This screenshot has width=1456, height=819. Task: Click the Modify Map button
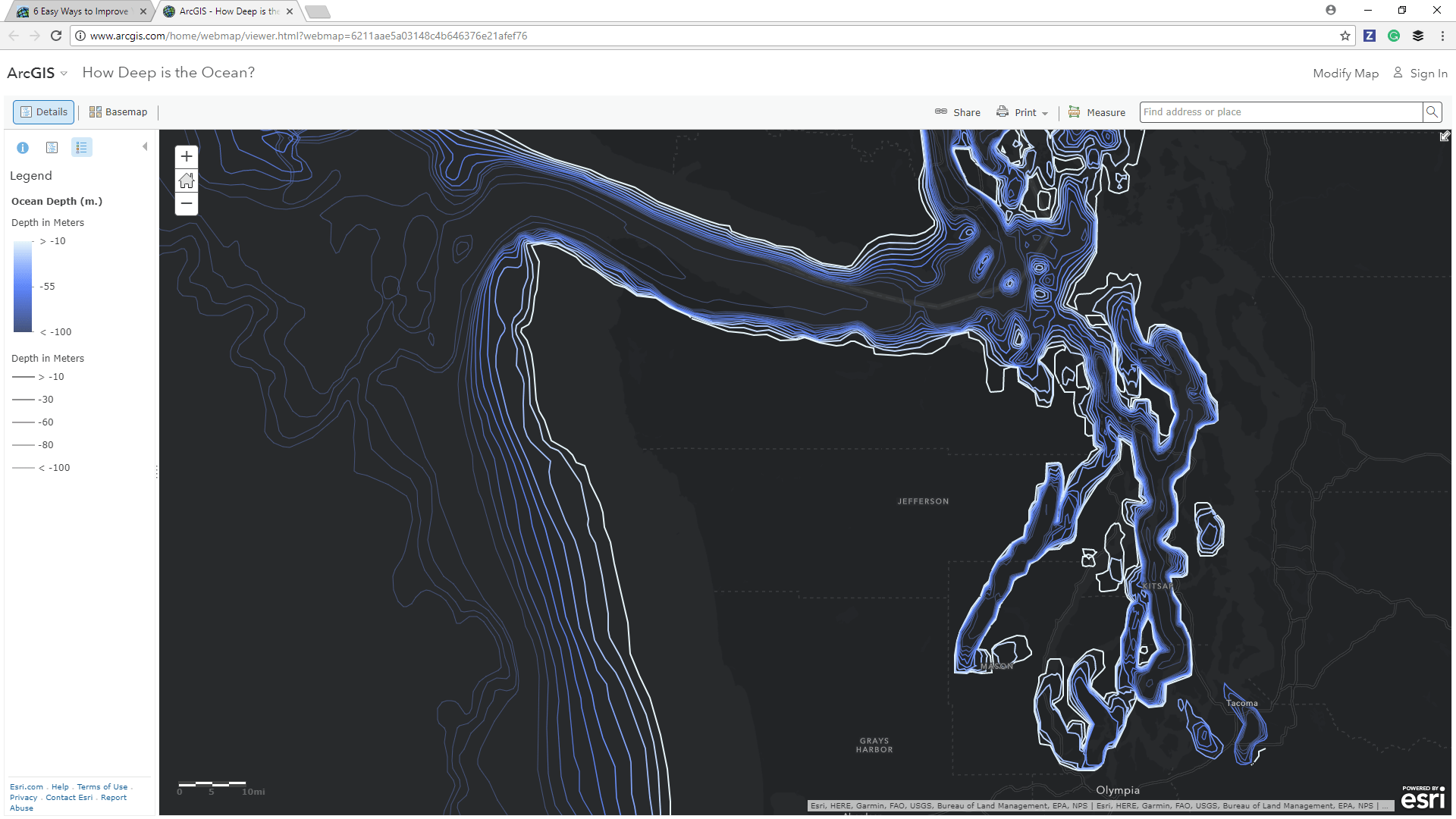coord(1345,73)
